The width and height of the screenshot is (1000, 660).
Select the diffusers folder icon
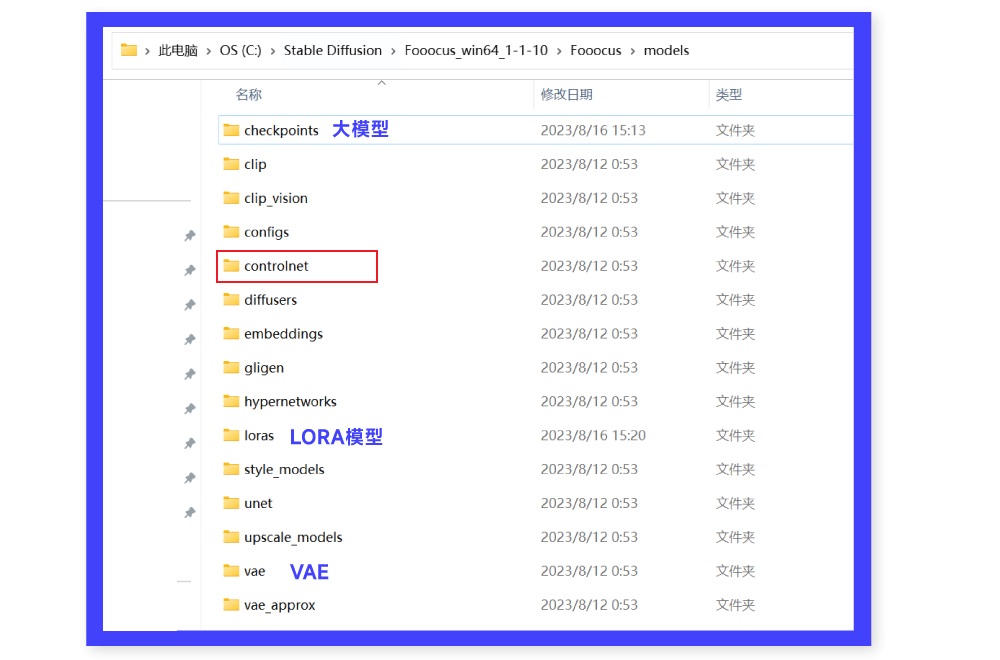[231, 299]
